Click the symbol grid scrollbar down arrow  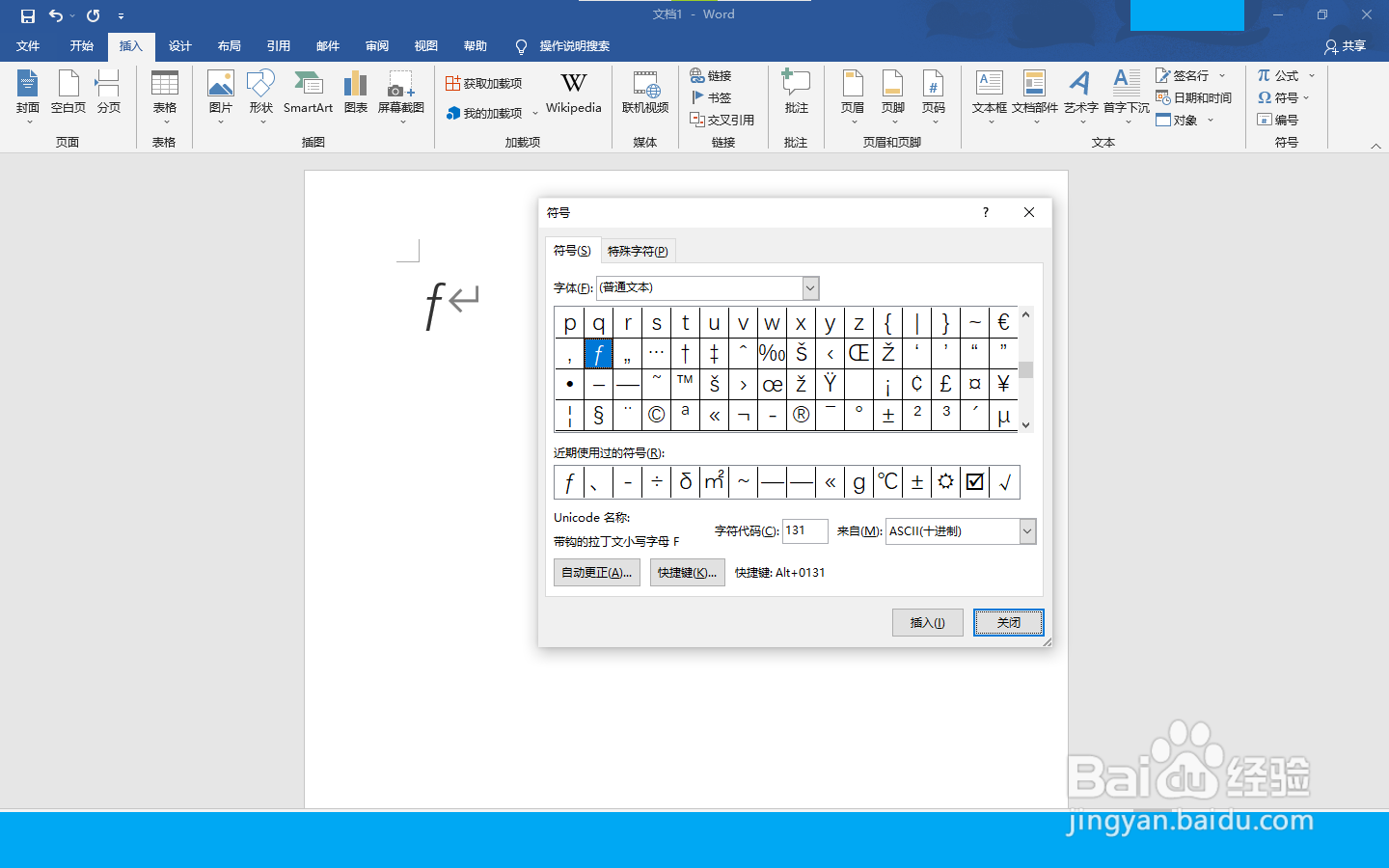point(1025,424)
